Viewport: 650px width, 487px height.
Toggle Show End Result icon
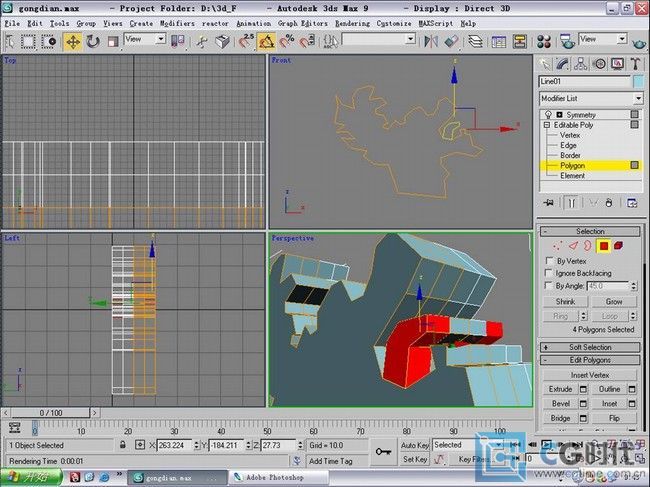(571, 203)
